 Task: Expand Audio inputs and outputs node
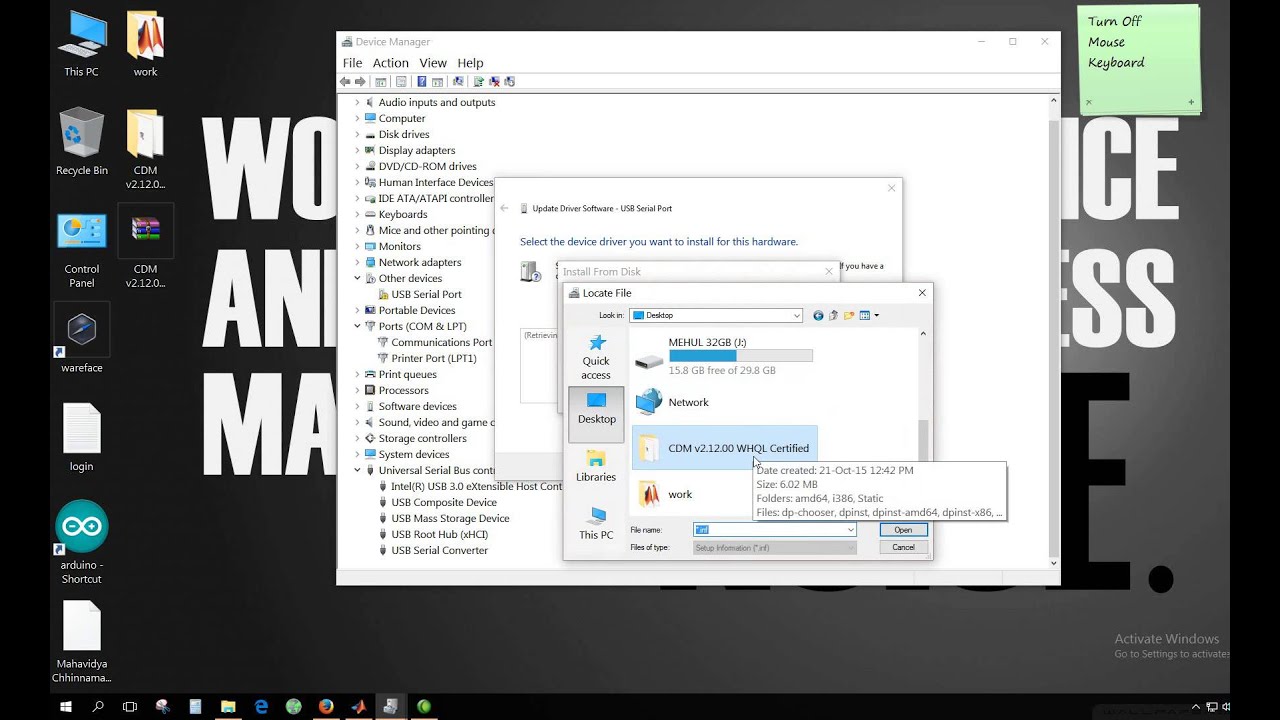click(x=357, y=102)
